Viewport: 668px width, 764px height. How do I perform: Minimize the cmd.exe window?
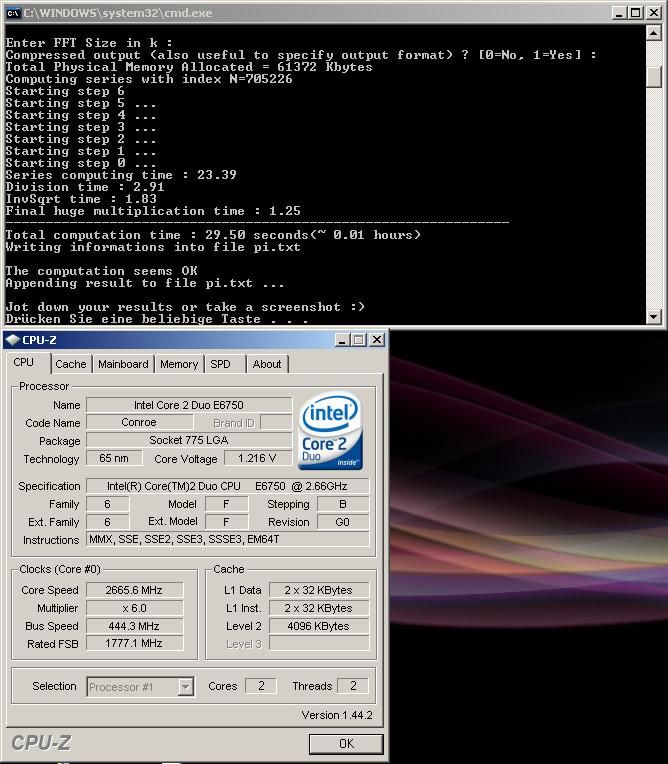[619, 13]
